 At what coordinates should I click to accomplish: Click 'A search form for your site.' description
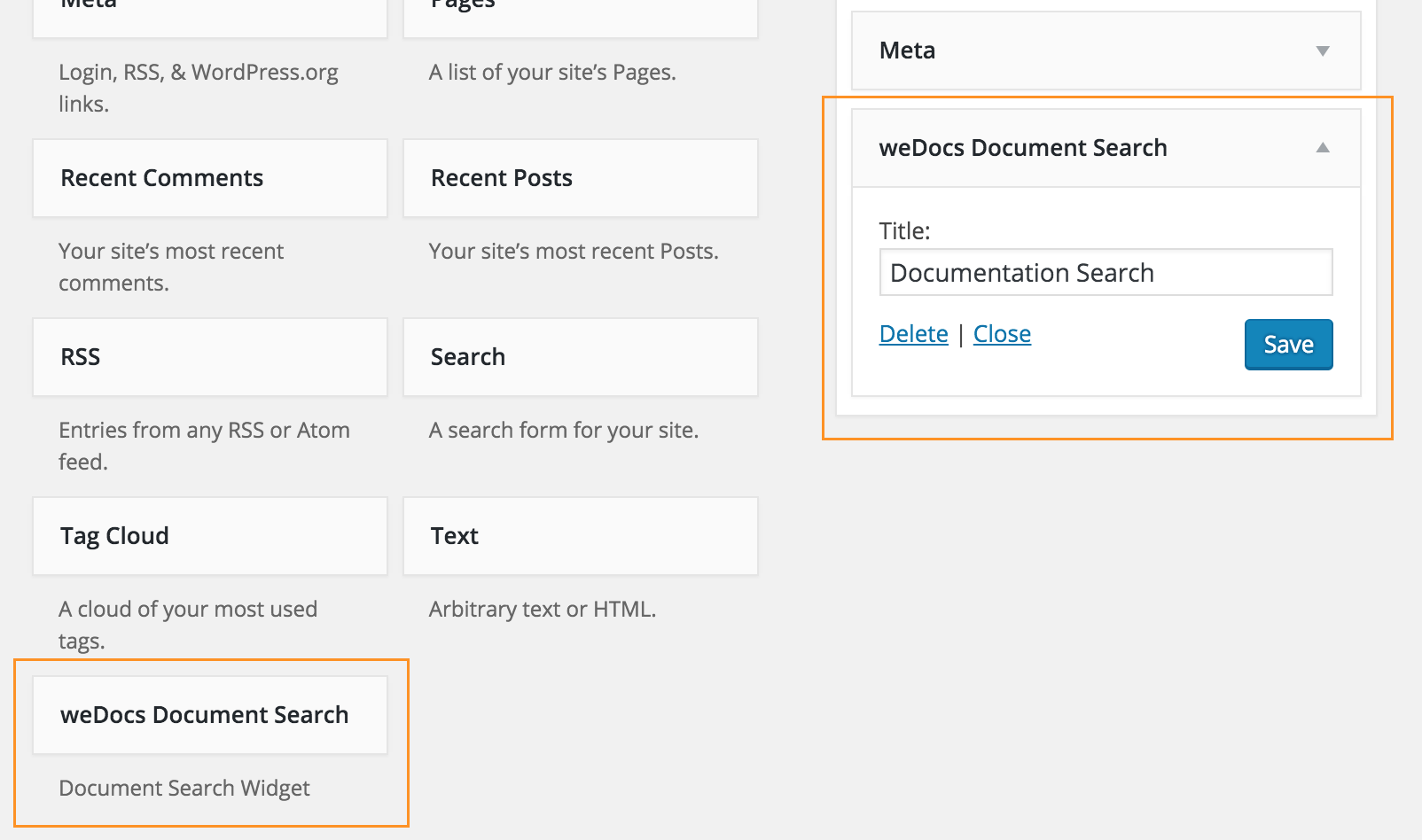coord(563,430)
